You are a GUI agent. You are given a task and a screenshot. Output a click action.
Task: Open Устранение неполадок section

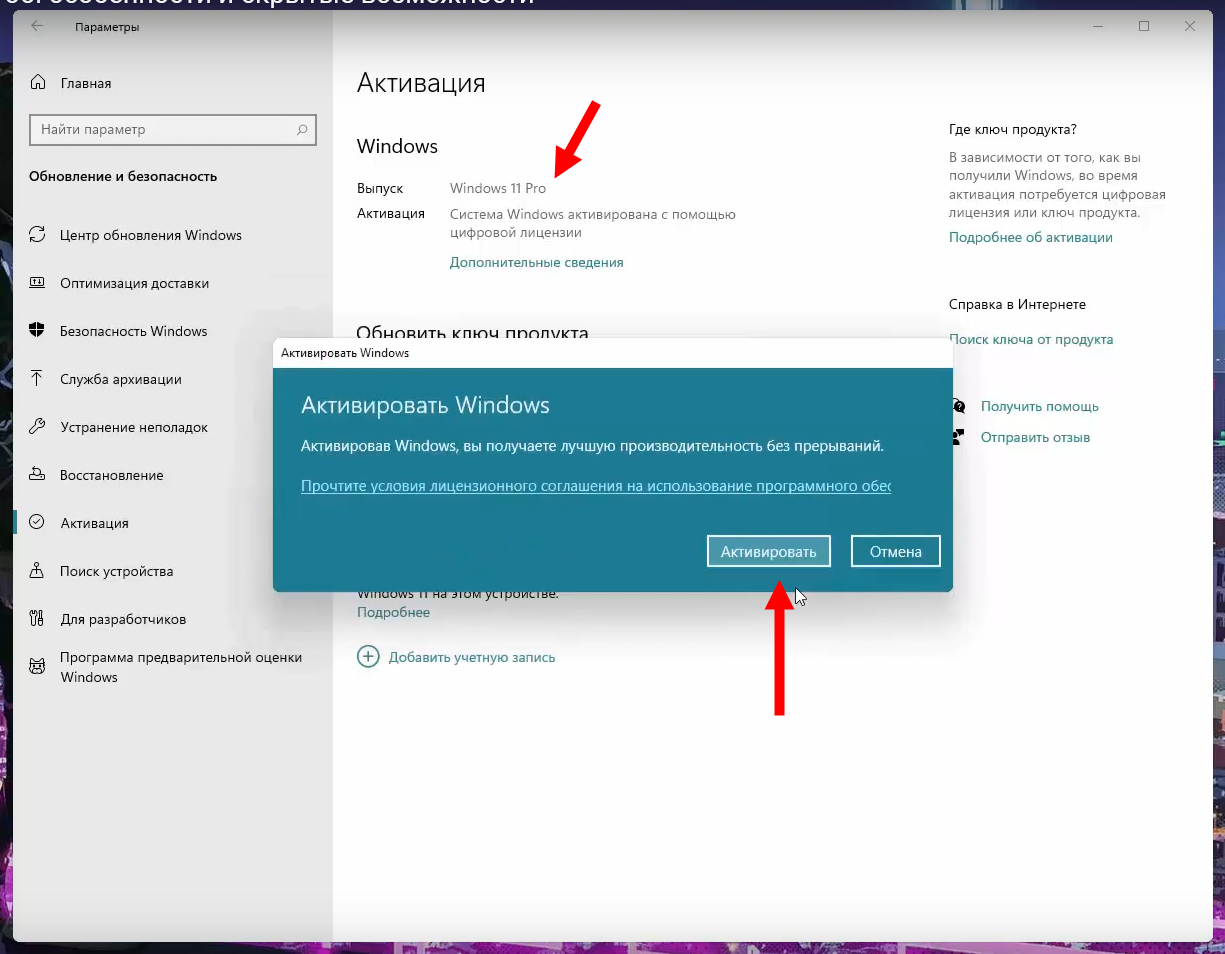tap(173, 427)
